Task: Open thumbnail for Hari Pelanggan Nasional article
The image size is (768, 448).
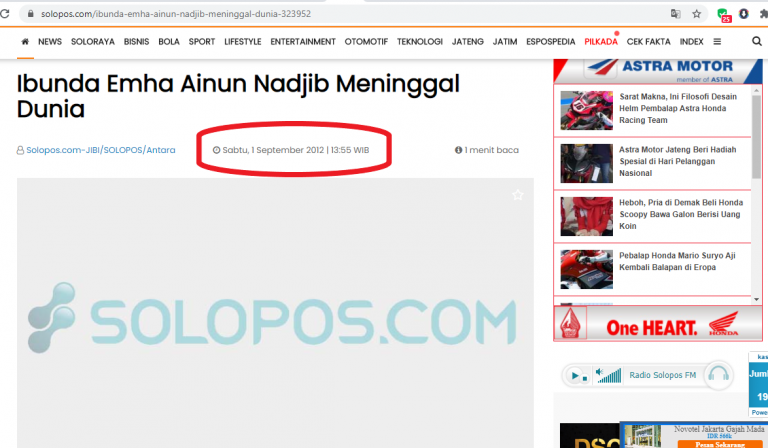Action: 586,163
